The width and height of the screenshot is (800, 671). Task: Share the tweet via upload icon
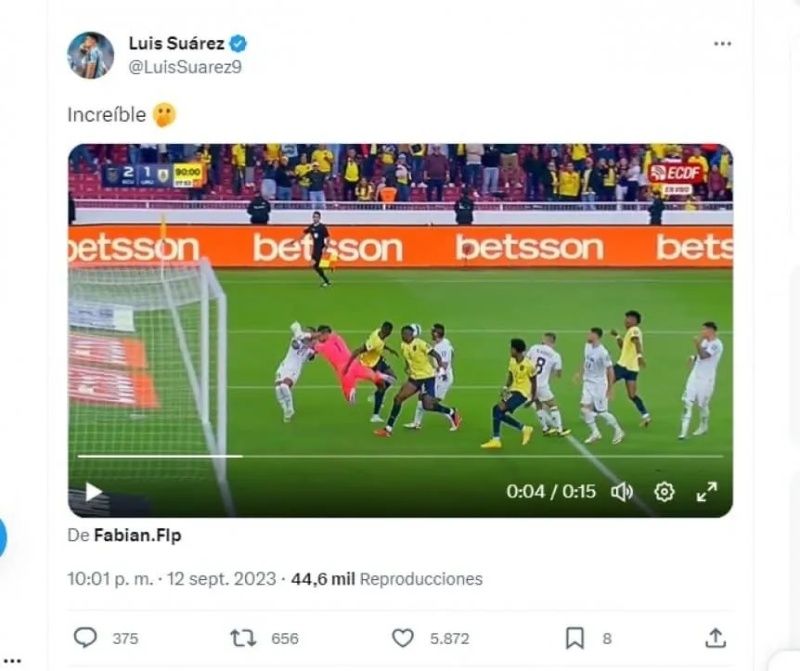(x=715, y=638)
